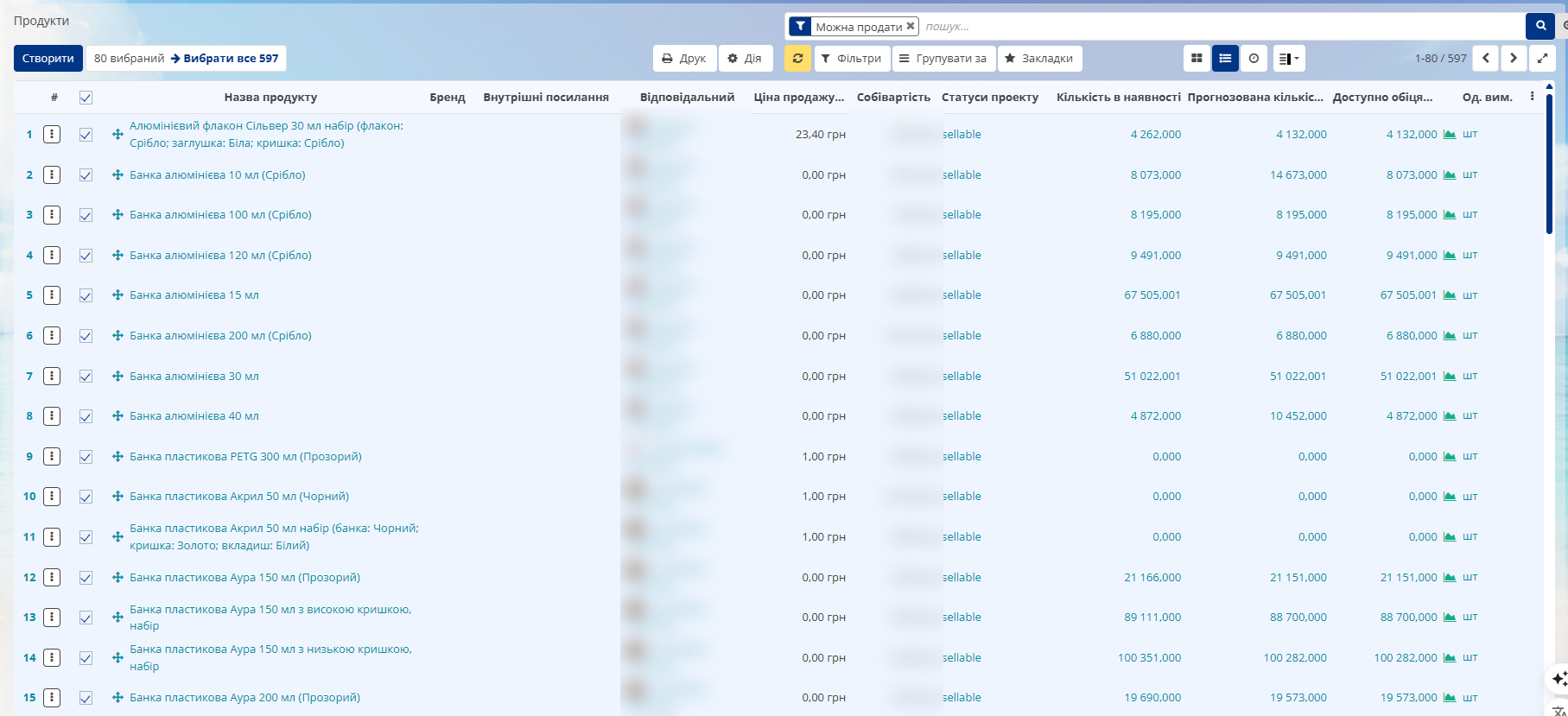Screen dimensions: 1568x716
Task: Uncheck the checkbox for row 2
Action: click(x=86, y=175)
